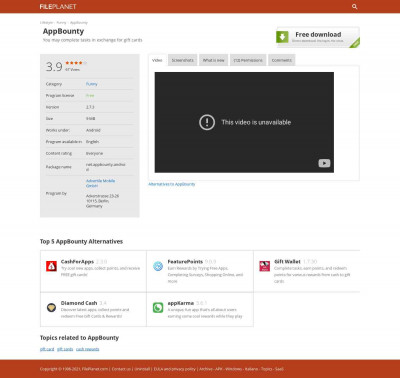The image size is (400, 378).
Task: Click the English program language value
Action: [x=92, y=142]
